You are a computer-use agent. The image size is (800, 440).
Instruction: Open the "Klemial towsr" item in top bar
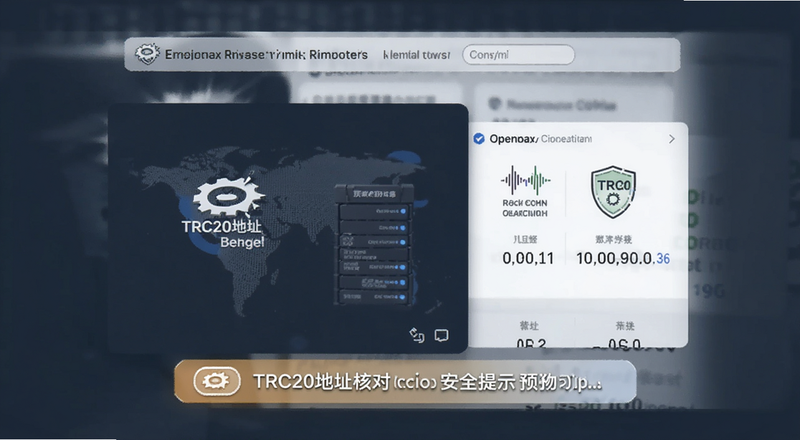point(416,55)
